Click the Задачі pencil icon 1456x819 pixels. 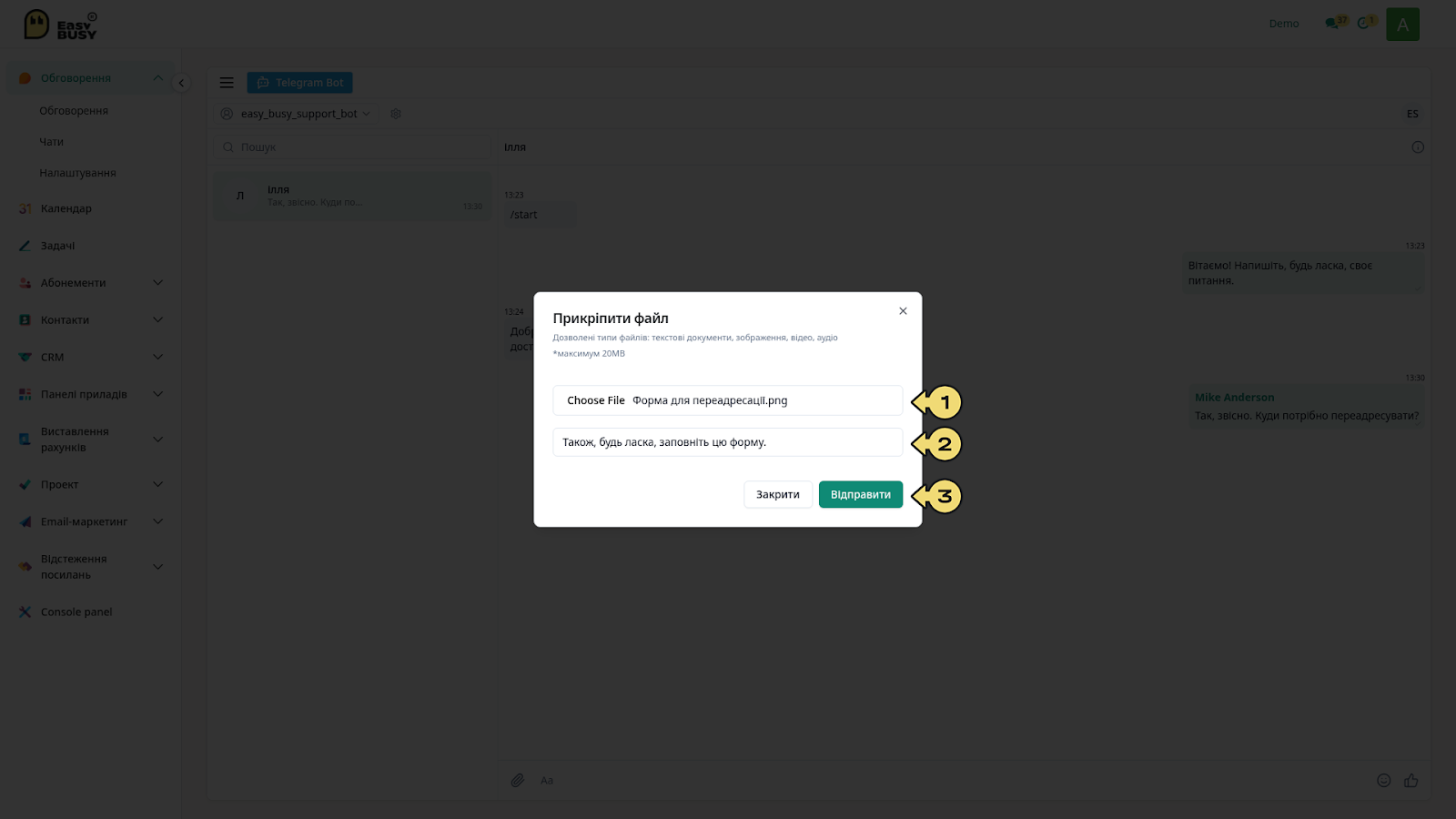(x=25, y=246)
